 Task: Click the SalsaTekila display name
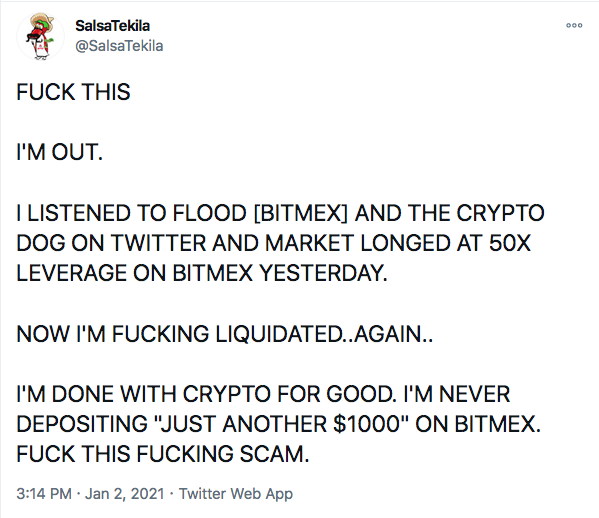coord(112,26)
